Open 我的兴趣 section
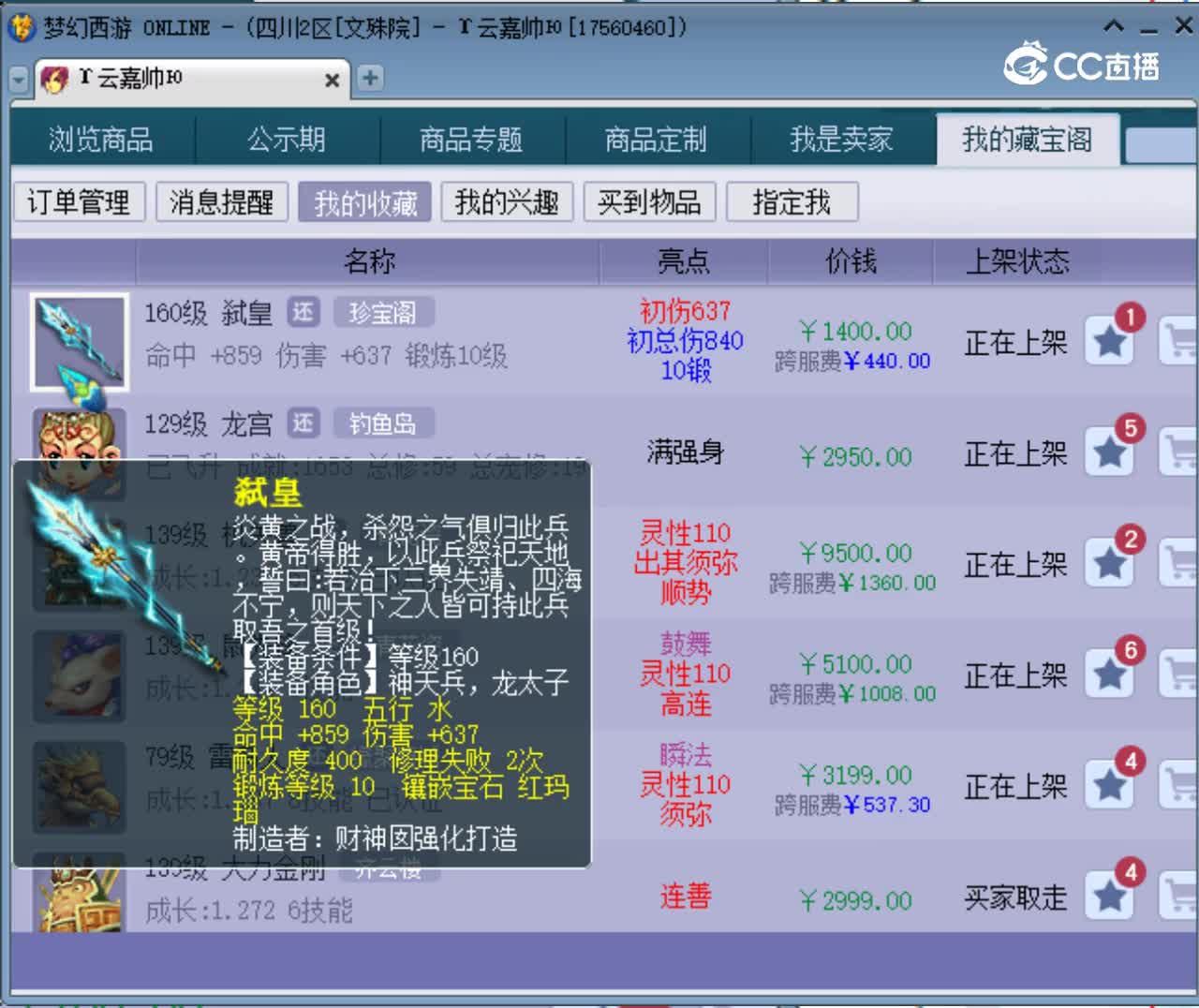Viewport: 1199px width, 1008px height. pyautogui.click(x=507, y=201)
